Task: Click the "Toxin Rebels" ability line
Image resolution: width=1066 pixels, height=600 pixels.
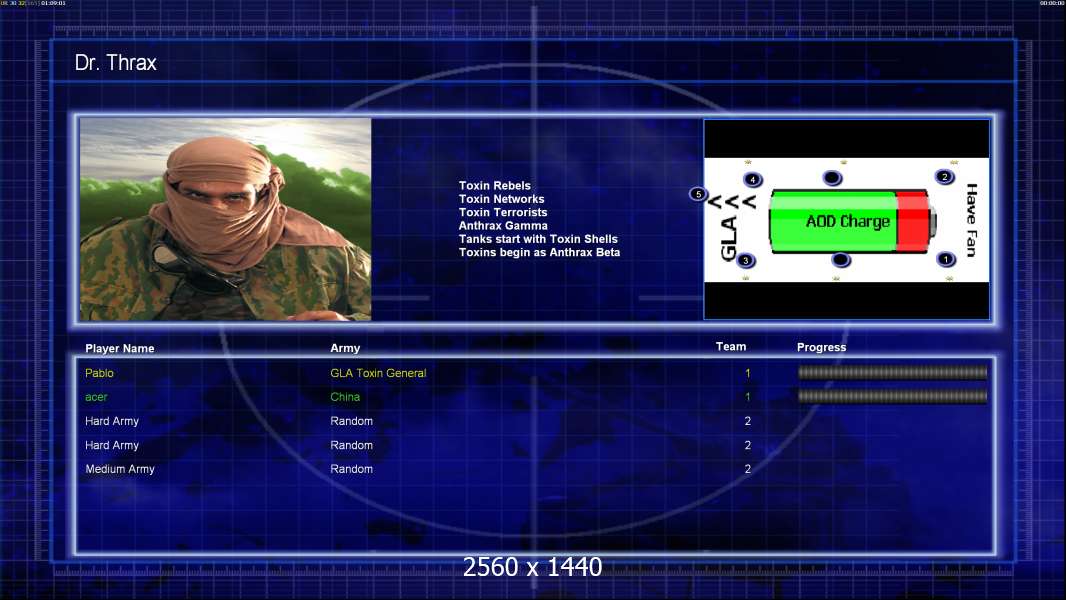Action: coord(494,186)
